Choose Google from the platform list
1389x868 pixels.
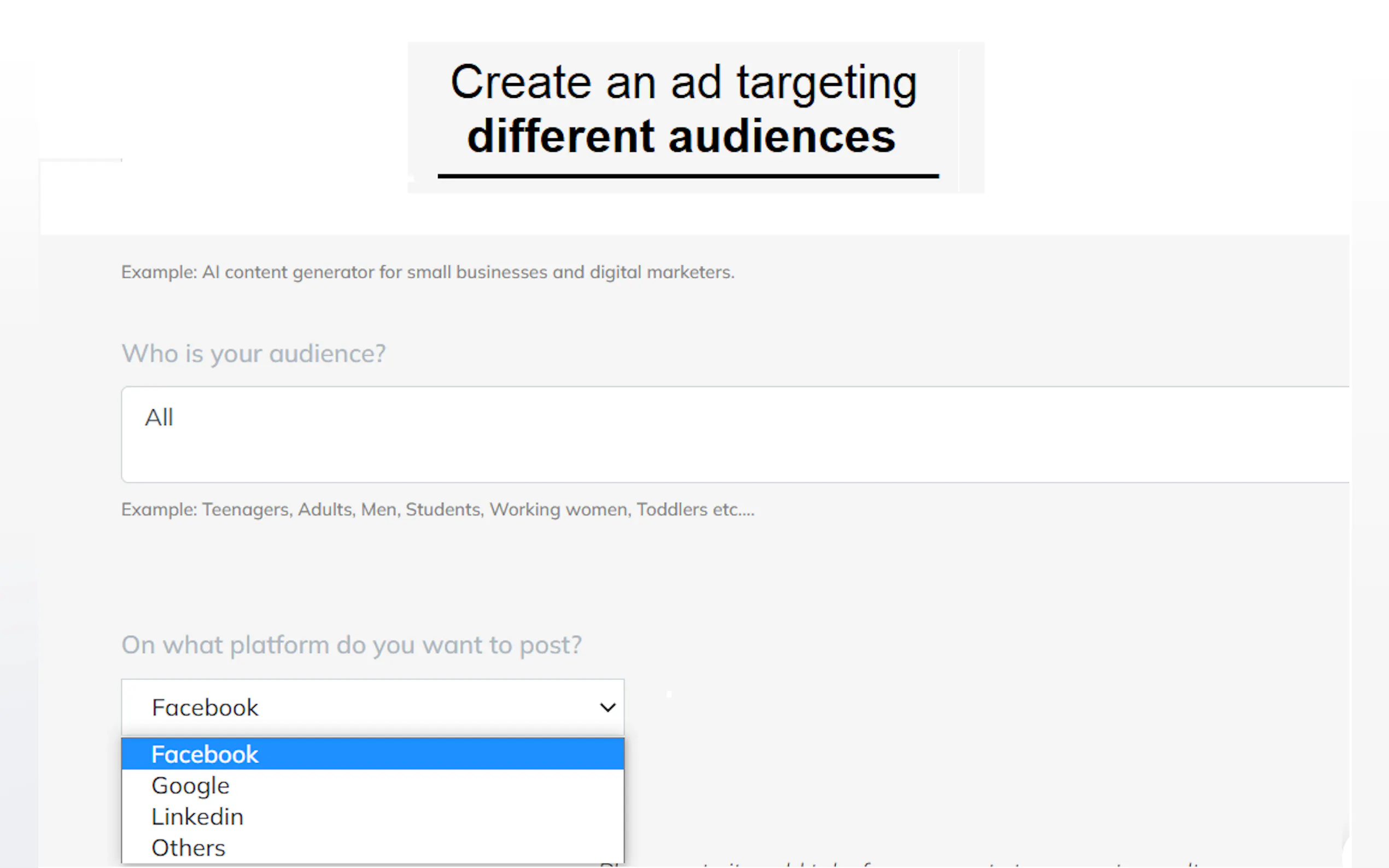click(191, 786)
